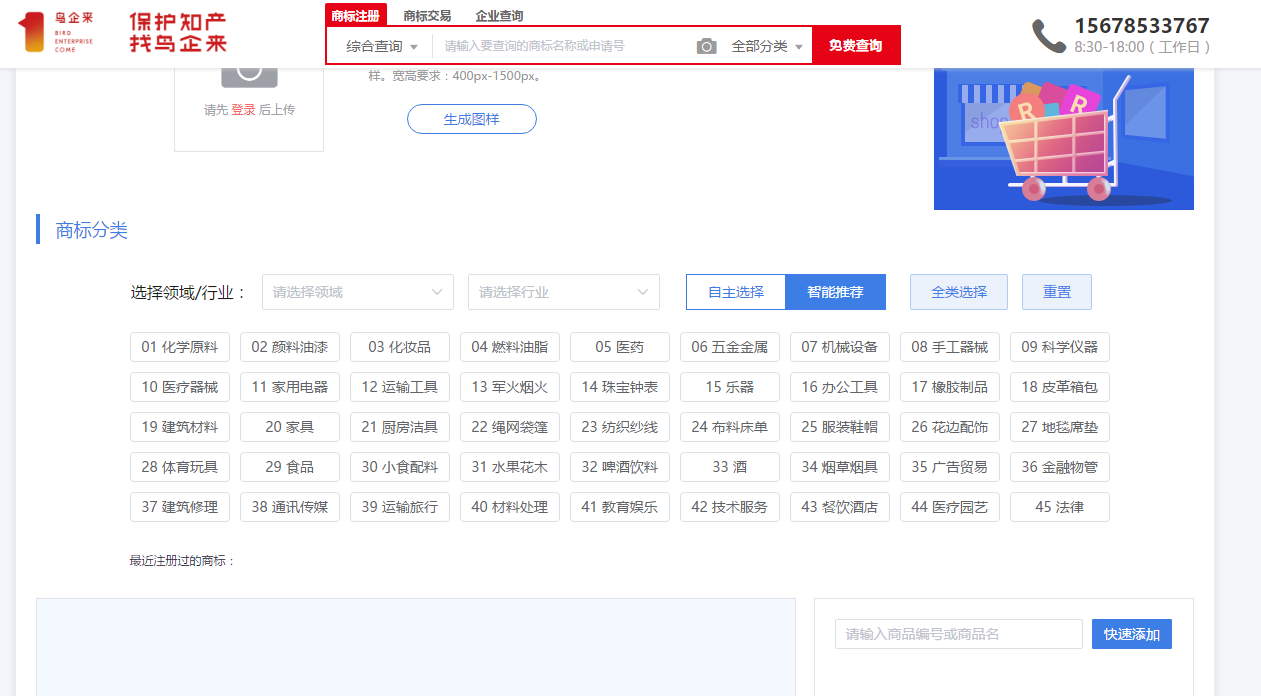Image resolution: width=1261 pixels, height=696 pixels.
Task: Click the phone icon beside 15678533767
Action: tap(1049, 36)
